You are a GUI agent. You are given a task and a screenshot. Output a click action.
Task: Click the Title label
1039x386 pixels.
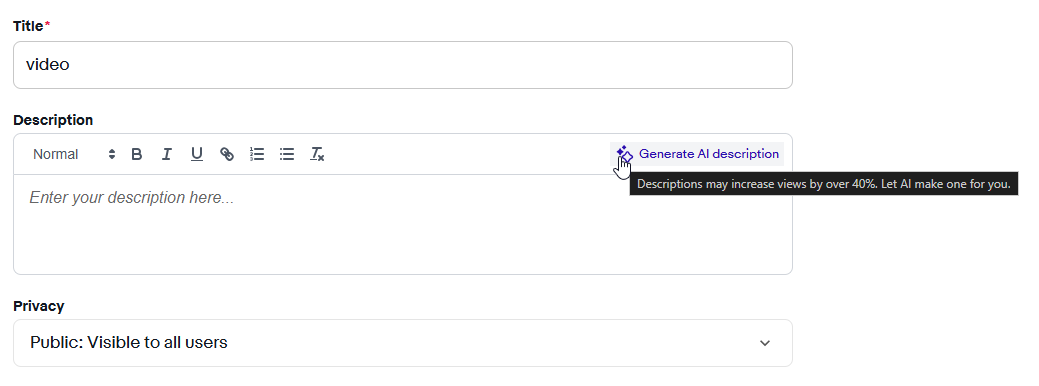click(28, 26)
